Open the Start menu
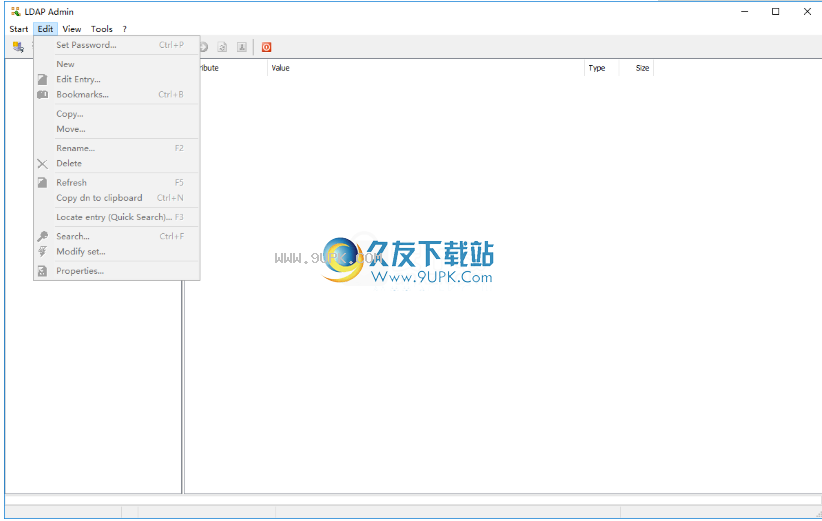Screen dimensions: 822x521 (19, 29)
